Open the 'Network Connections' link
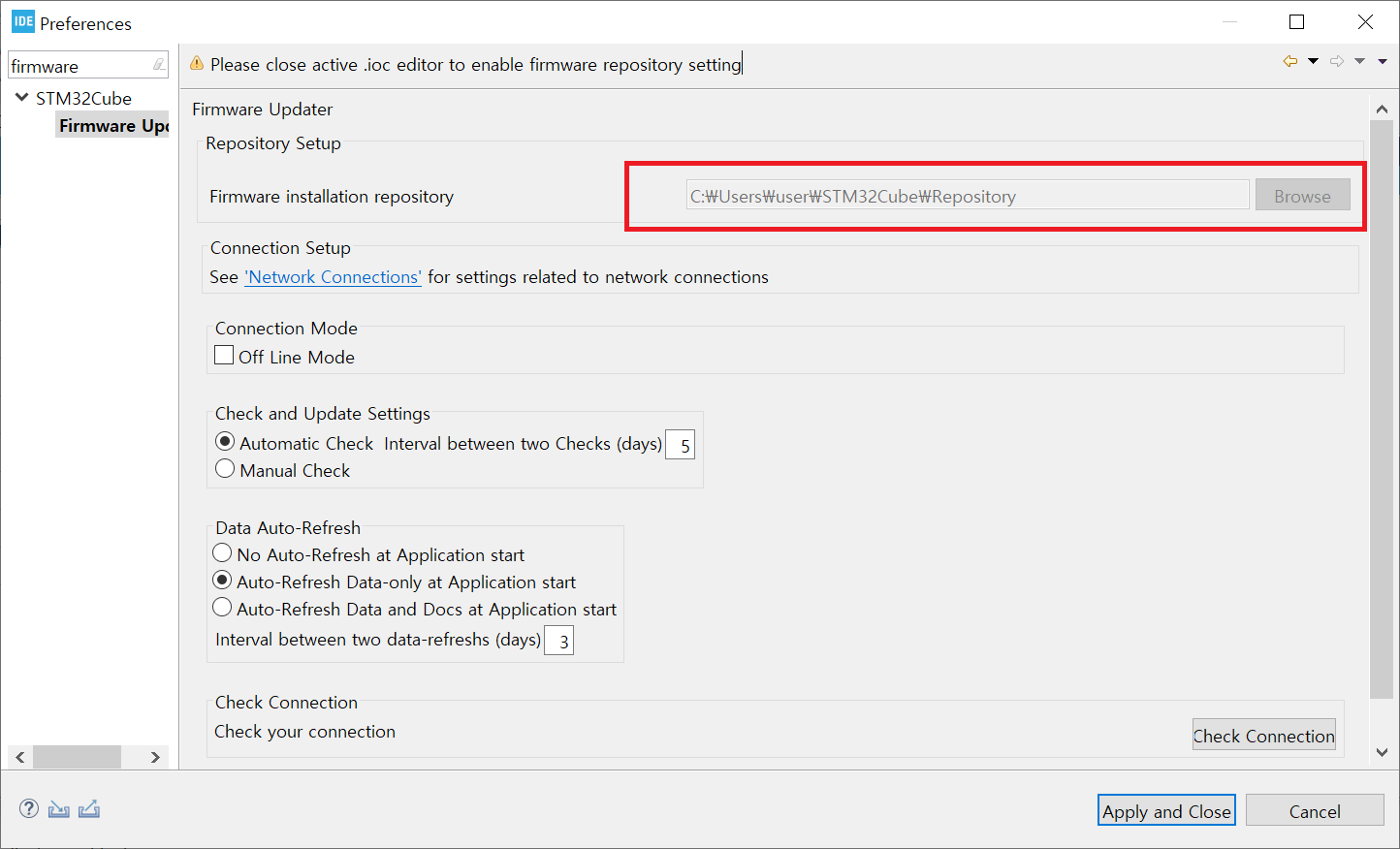This screenshot has width=1400, height=849. click(334, 277)
